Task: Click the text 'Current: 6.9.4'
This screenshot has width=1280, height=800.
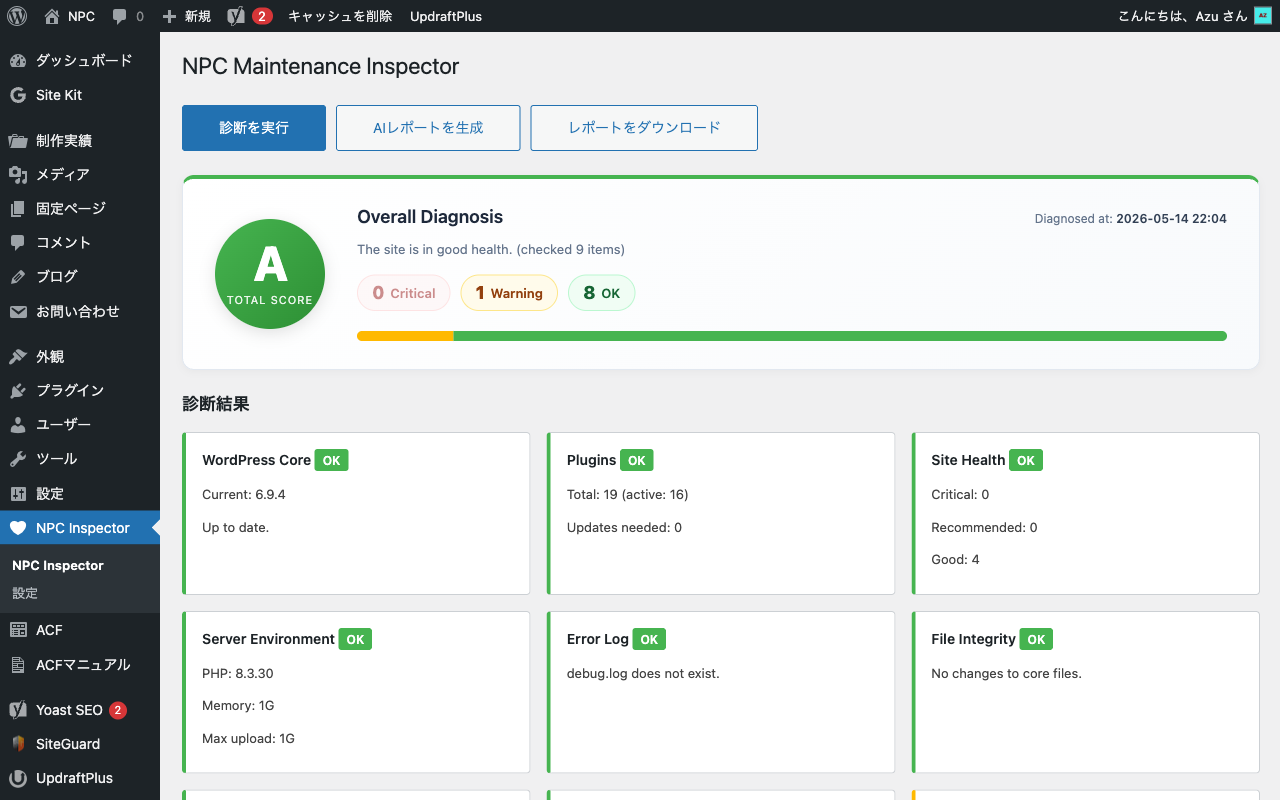Action: pyautogui.click(x=244, y=494)
